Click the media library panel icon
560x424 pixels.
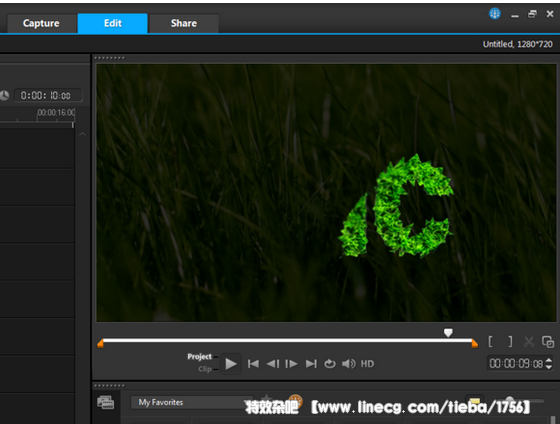pyautogui.click(x=106, y=403)
